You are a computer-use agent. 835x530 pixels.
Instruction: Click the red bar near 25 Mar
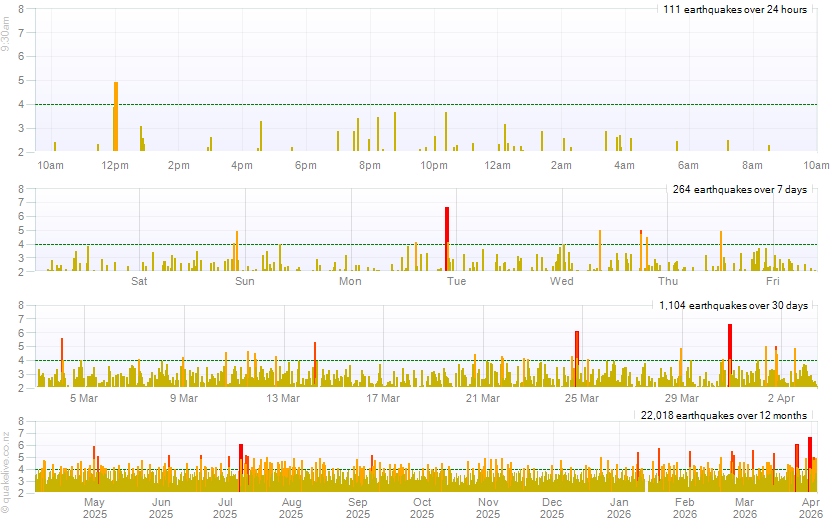click(x=577, y=358)
